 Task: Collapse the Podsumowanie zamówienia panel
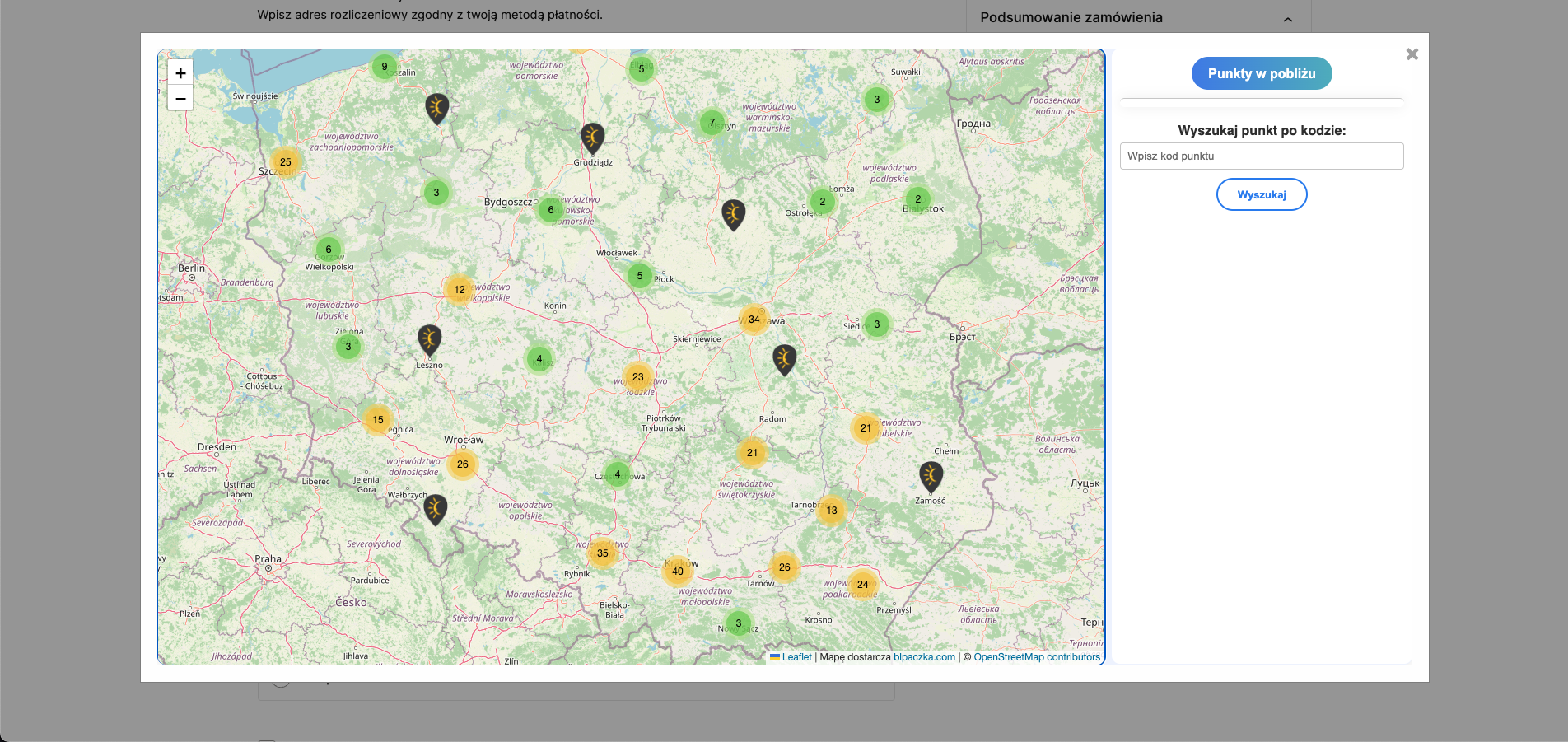tap(1287, 17)
